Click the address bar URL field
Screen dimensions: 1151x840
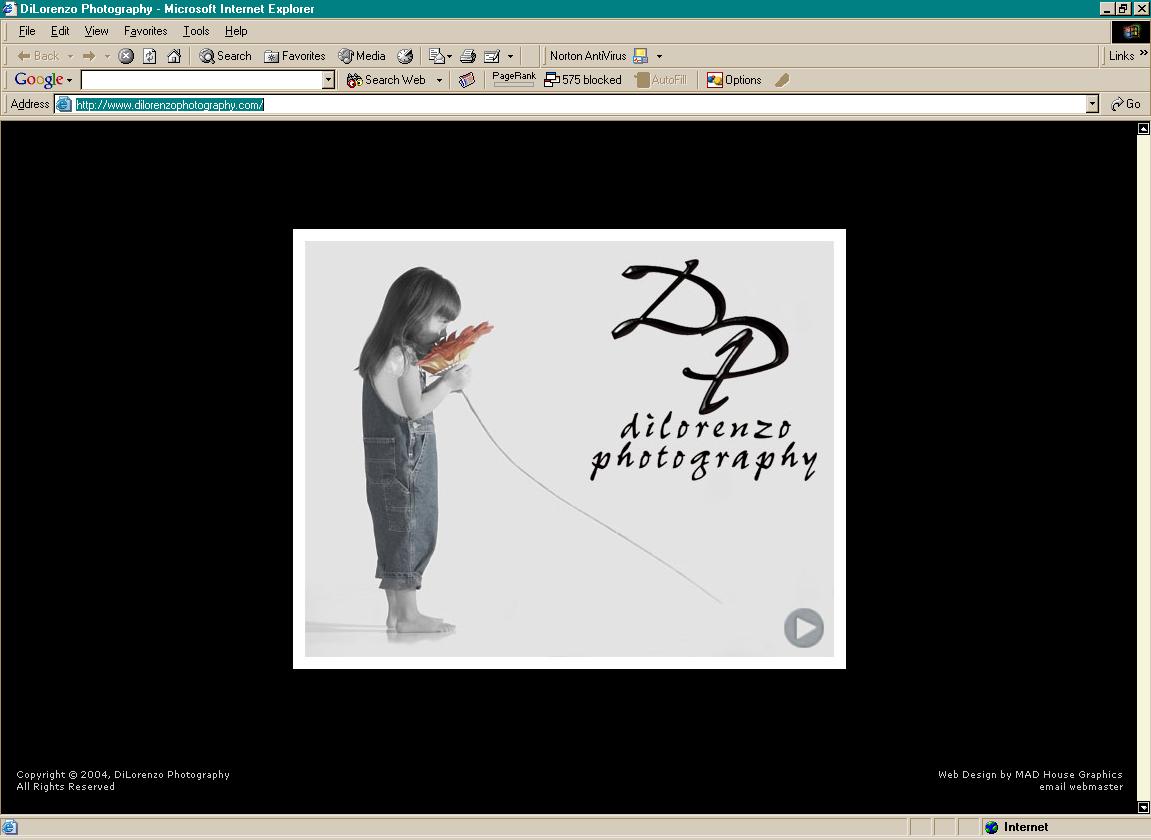tap(579, 104)
